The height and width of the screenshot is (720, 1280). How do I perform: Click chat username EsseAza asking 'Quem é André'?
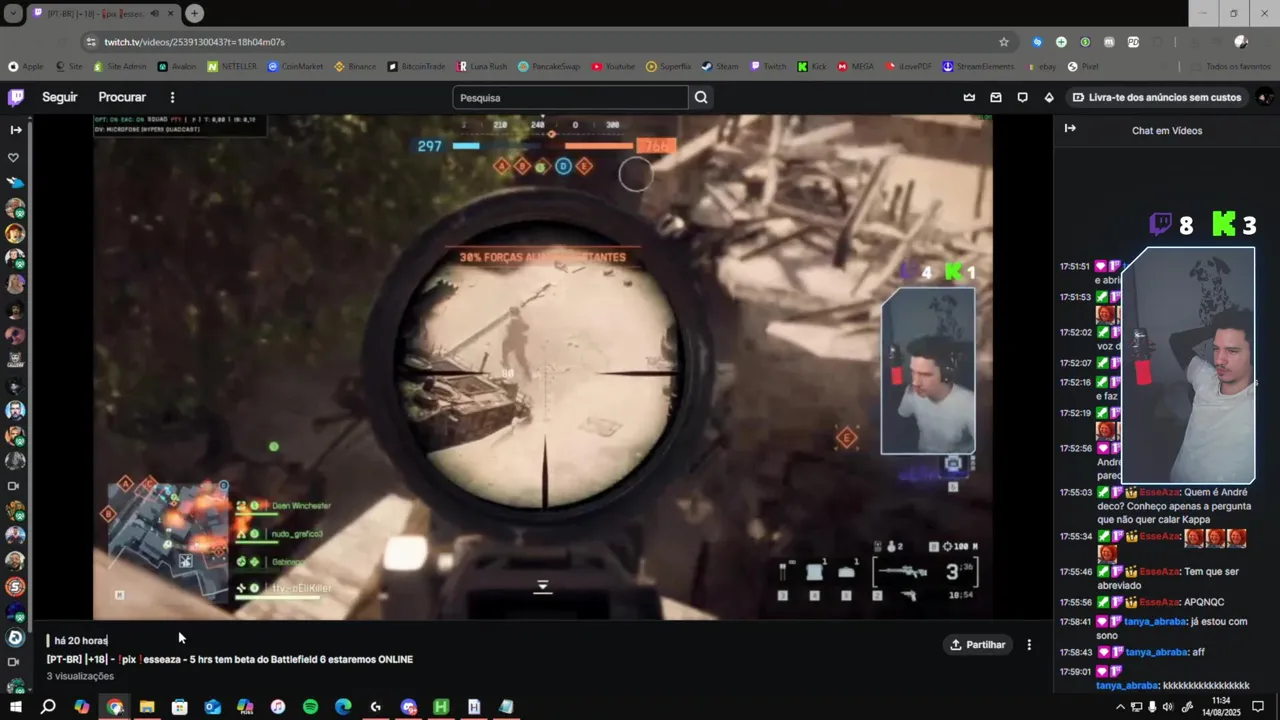tap(1160, 492)
